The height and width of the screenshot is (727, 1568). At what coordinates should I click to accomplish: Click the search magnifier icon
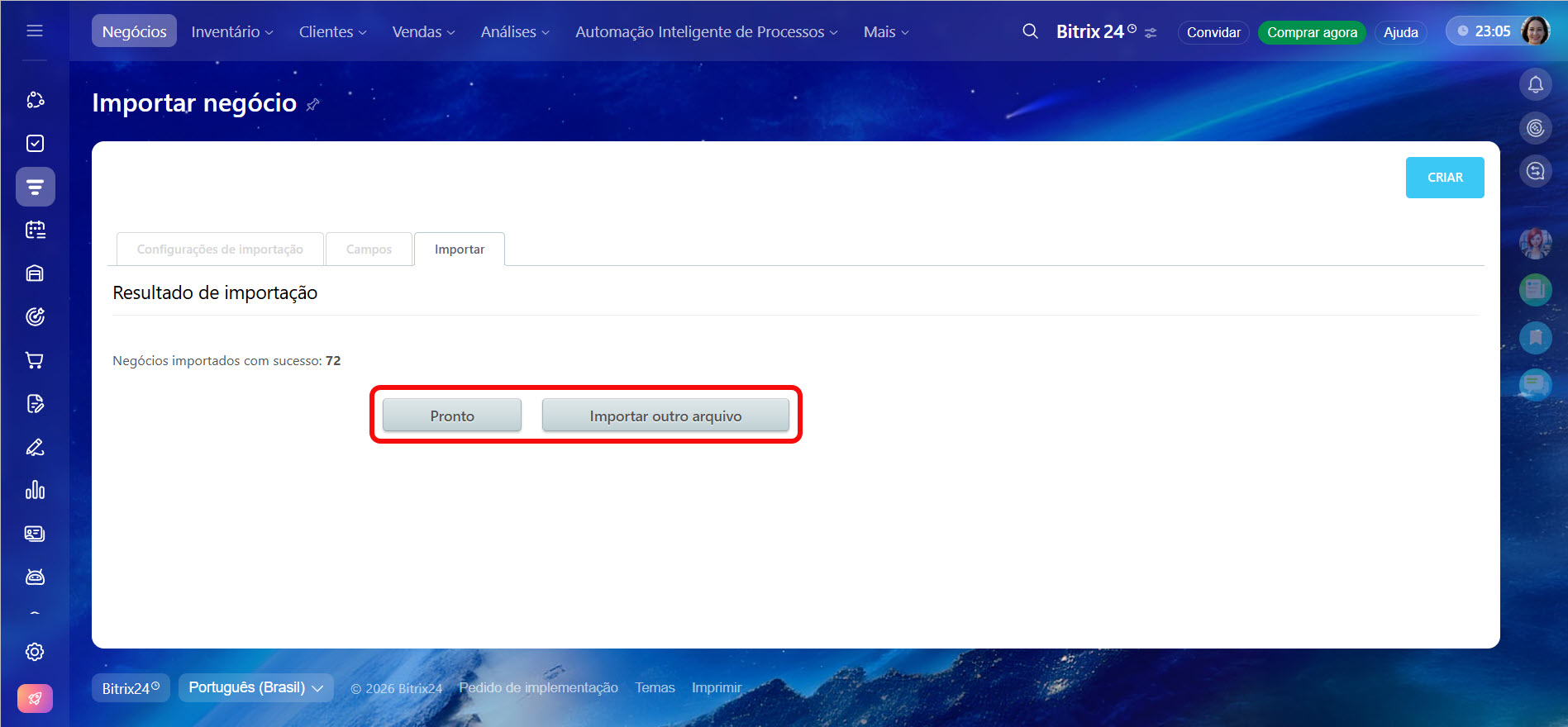(x=1030, y=31)
